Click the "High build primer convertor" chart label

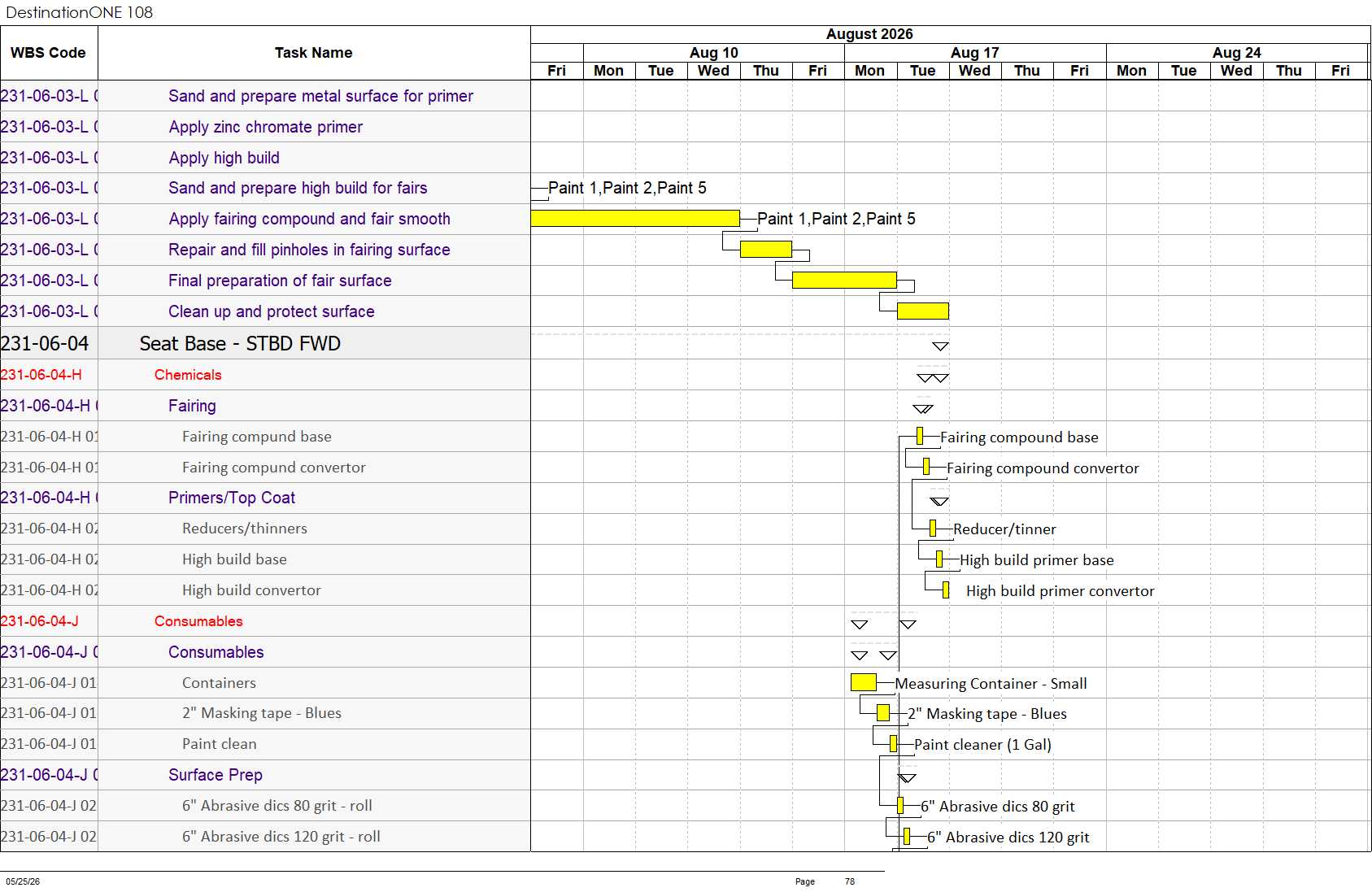coord(1061,591)
